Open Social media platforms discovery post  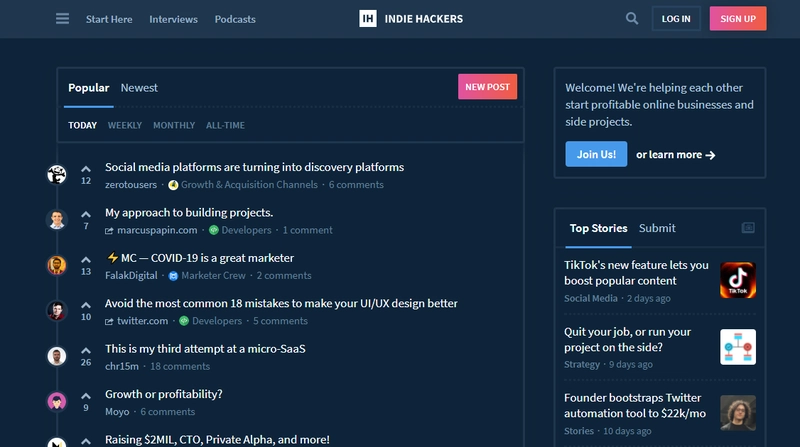pos(255,167)
